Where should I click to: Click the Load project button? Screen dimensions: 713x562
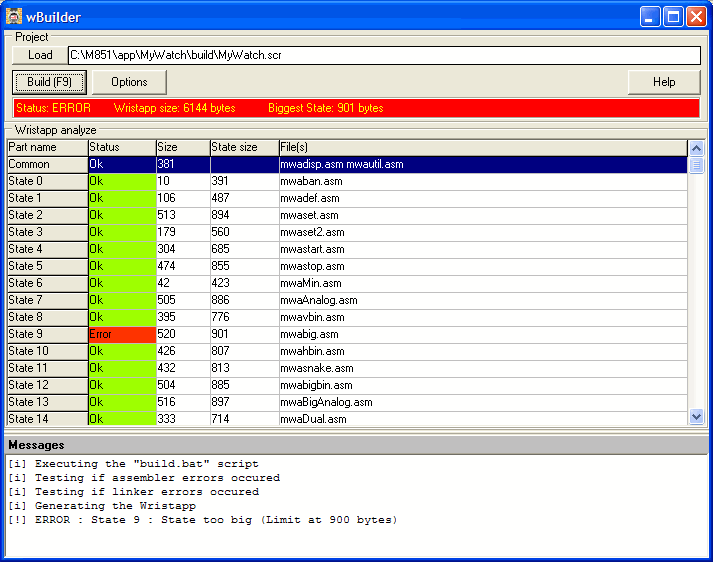(40, 55)
